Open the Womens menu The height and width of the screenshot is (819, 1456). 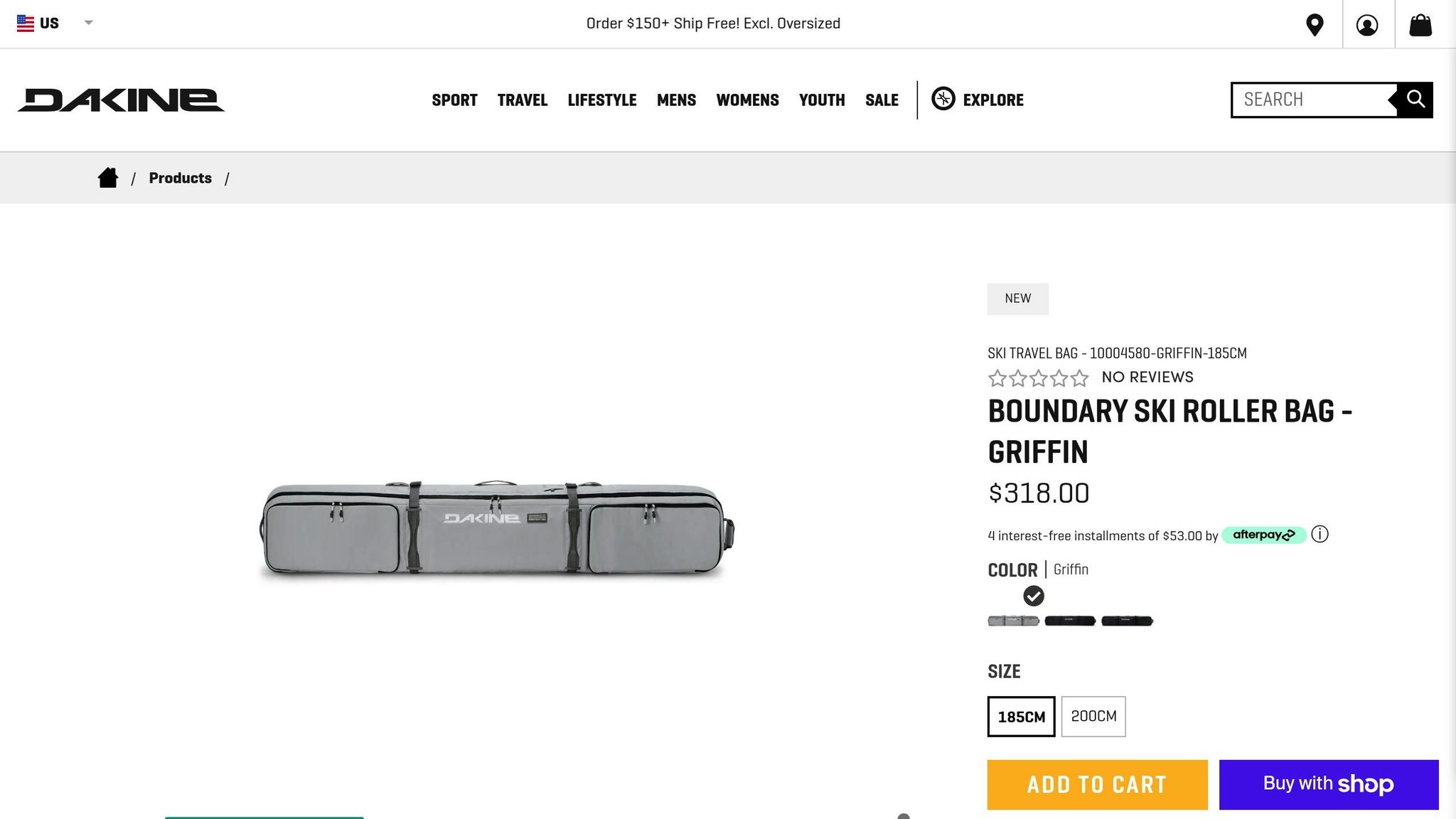(x=747, y=100)
